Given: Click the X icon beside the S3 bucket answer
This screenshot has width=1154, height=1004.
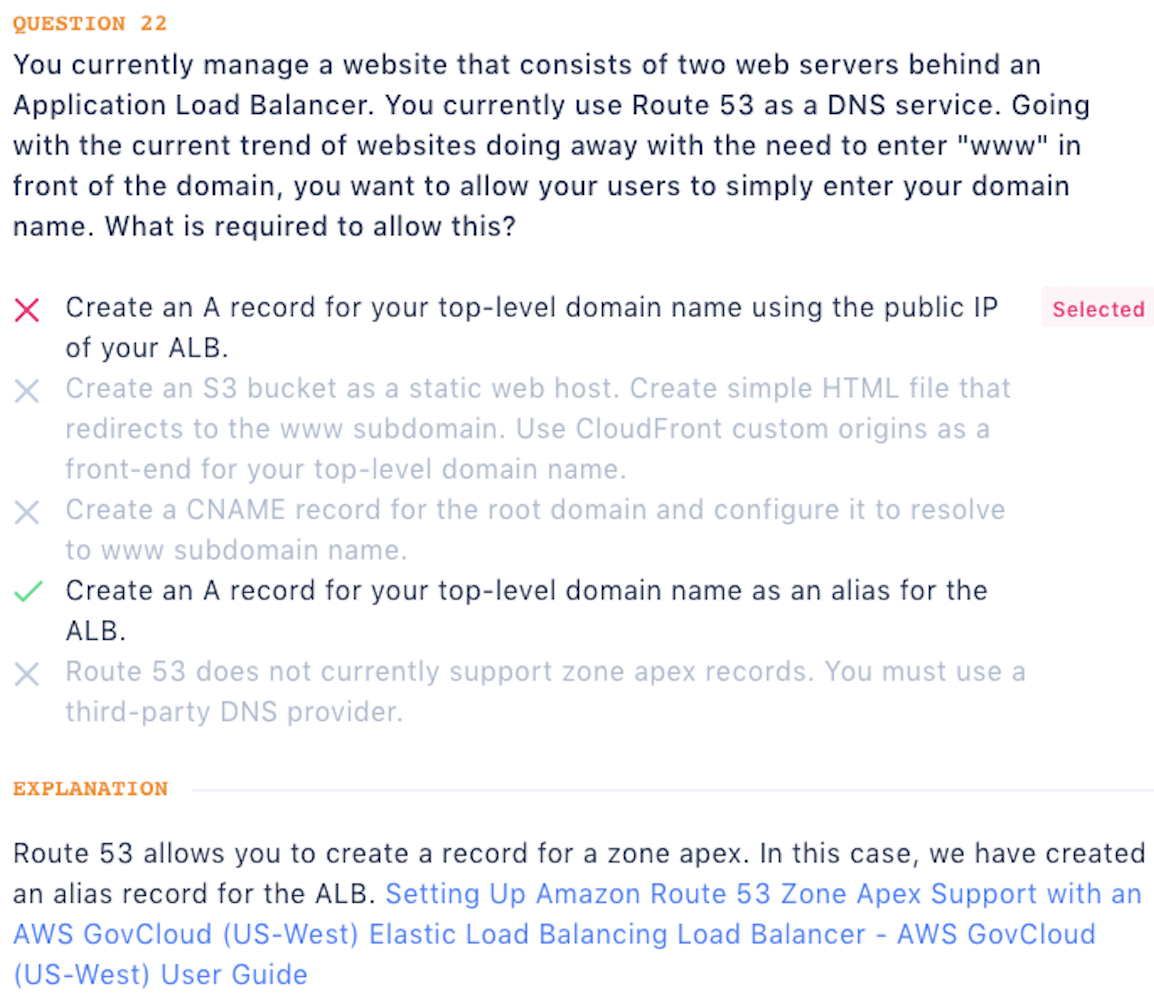Looking at the screenshot, I should pyautogui.click(x=28, y=392).
